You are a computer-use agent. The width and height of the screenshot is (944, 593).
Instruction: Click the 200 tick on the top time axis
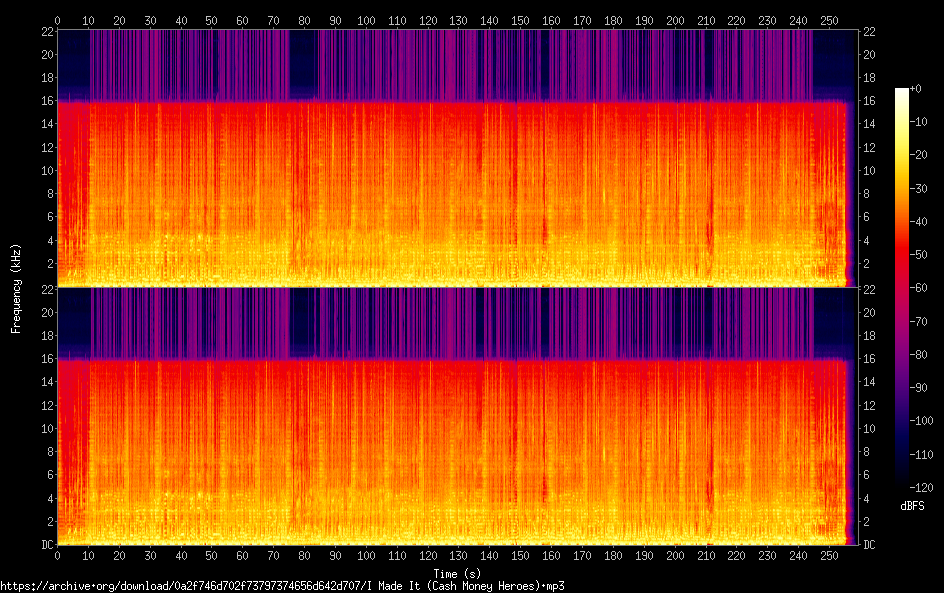(675, 20)
